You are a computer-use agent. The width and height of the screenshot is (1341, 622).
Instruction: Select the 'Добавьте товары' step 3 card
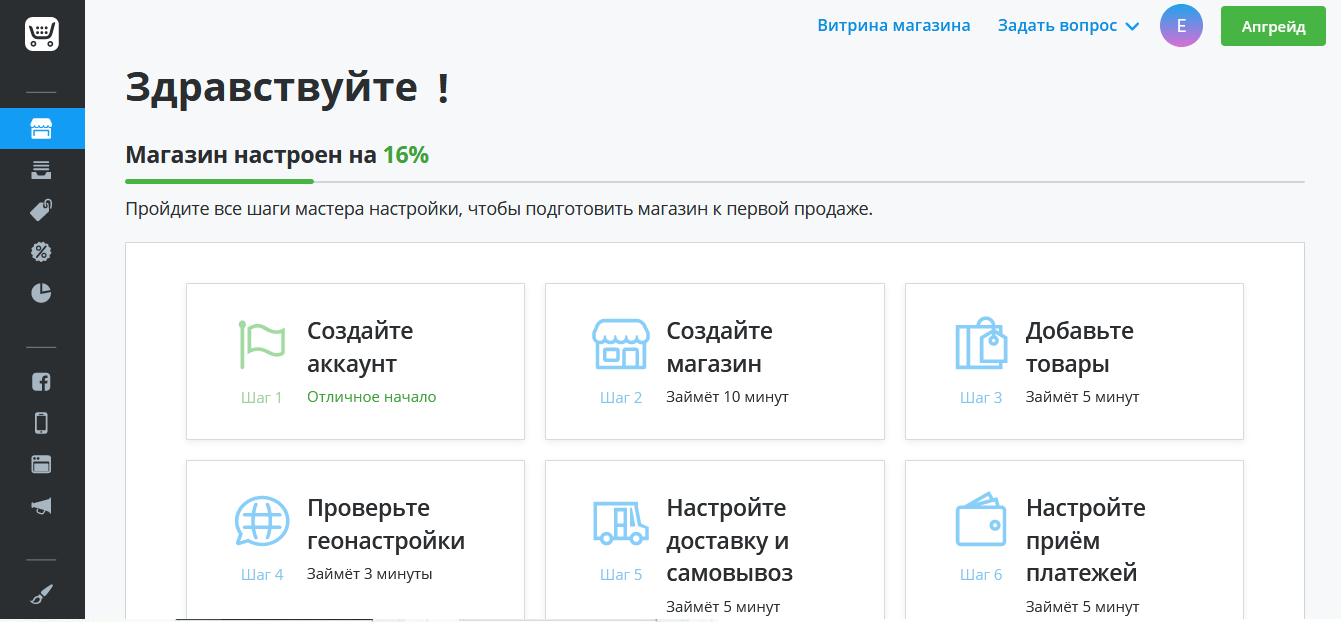1074,361
